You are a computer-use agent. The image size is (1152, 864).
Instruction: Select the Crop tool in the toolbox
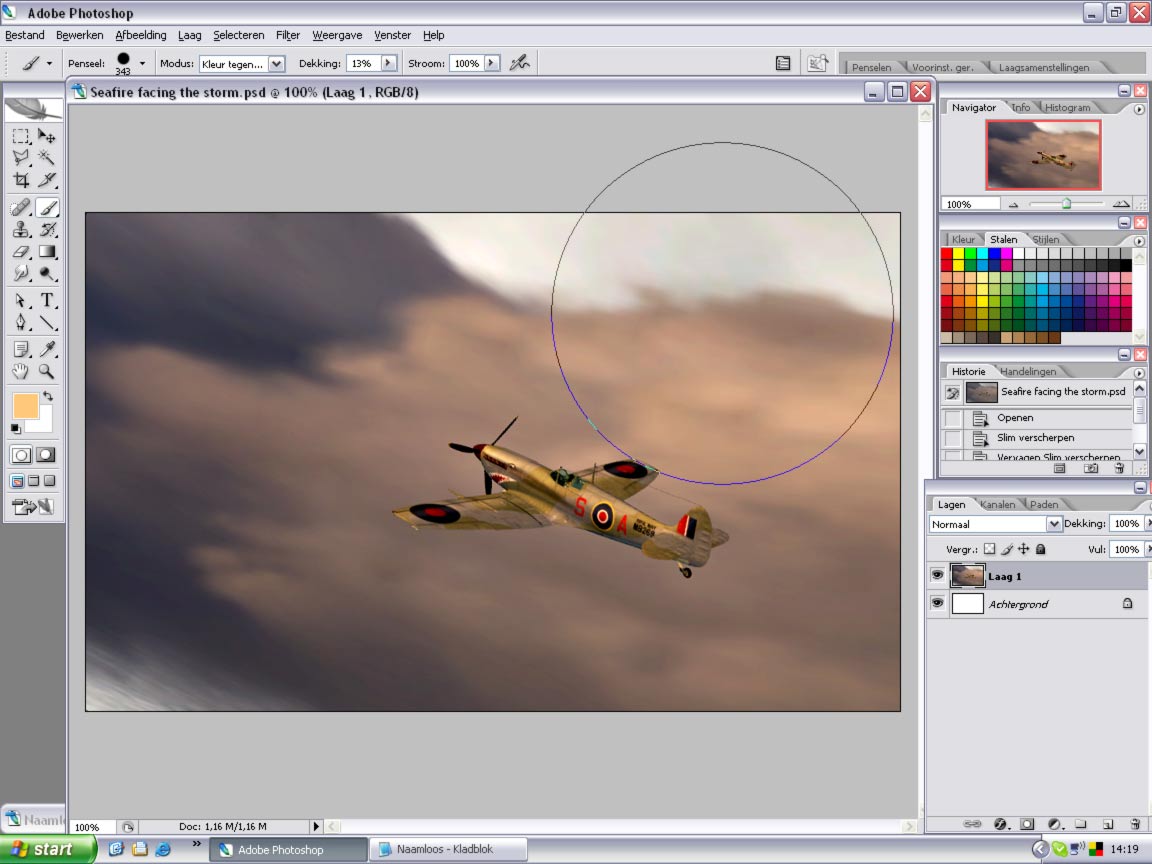click(x=21, y=180)
